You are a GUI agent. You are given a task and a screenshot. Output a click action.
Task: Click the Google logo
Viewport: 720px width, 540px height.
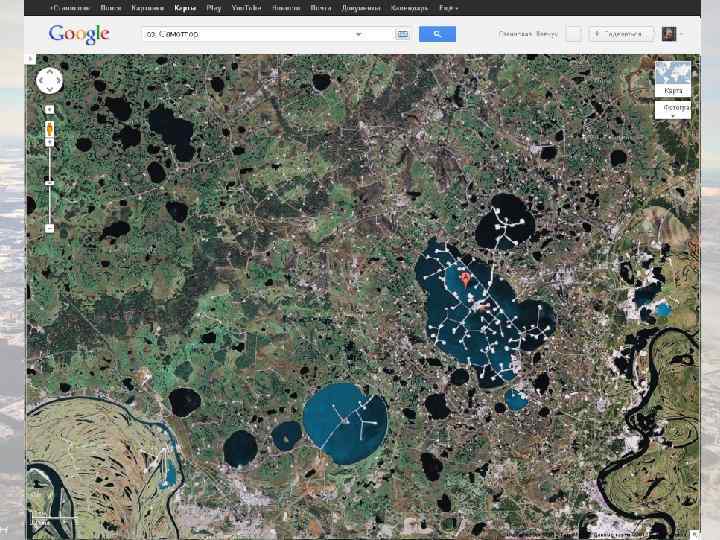point(79,34)
